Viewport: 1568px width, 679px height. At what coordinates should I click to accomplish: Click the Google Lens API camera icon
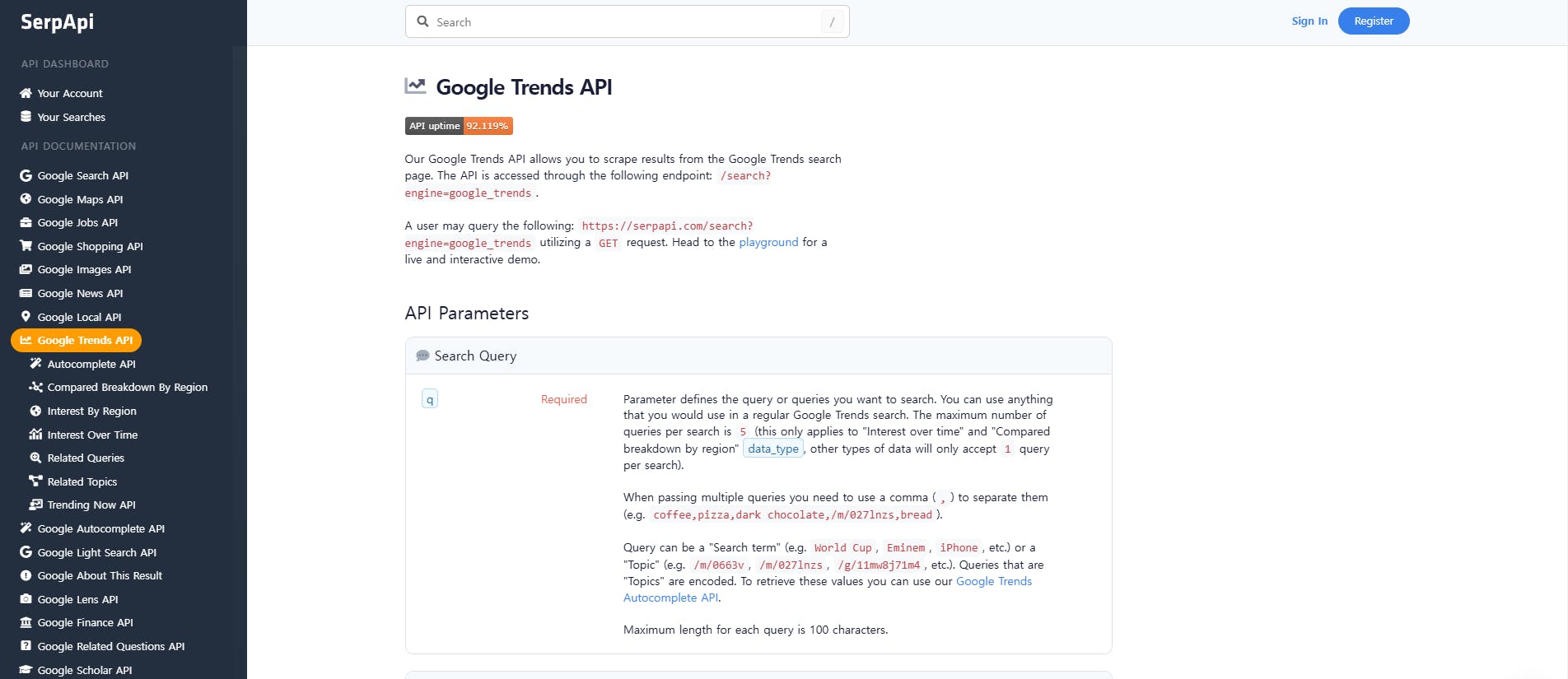(26, 599)
